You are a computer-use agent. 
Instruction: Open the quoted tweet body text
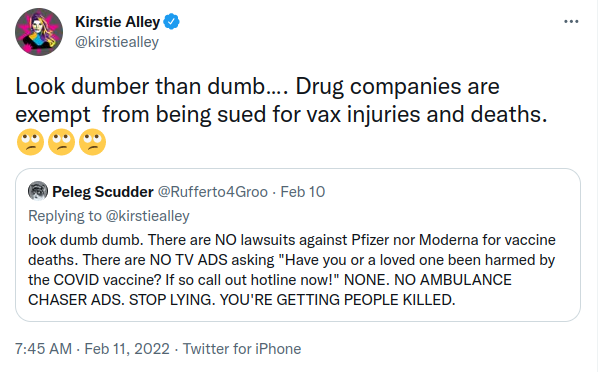tap(292, 270)
